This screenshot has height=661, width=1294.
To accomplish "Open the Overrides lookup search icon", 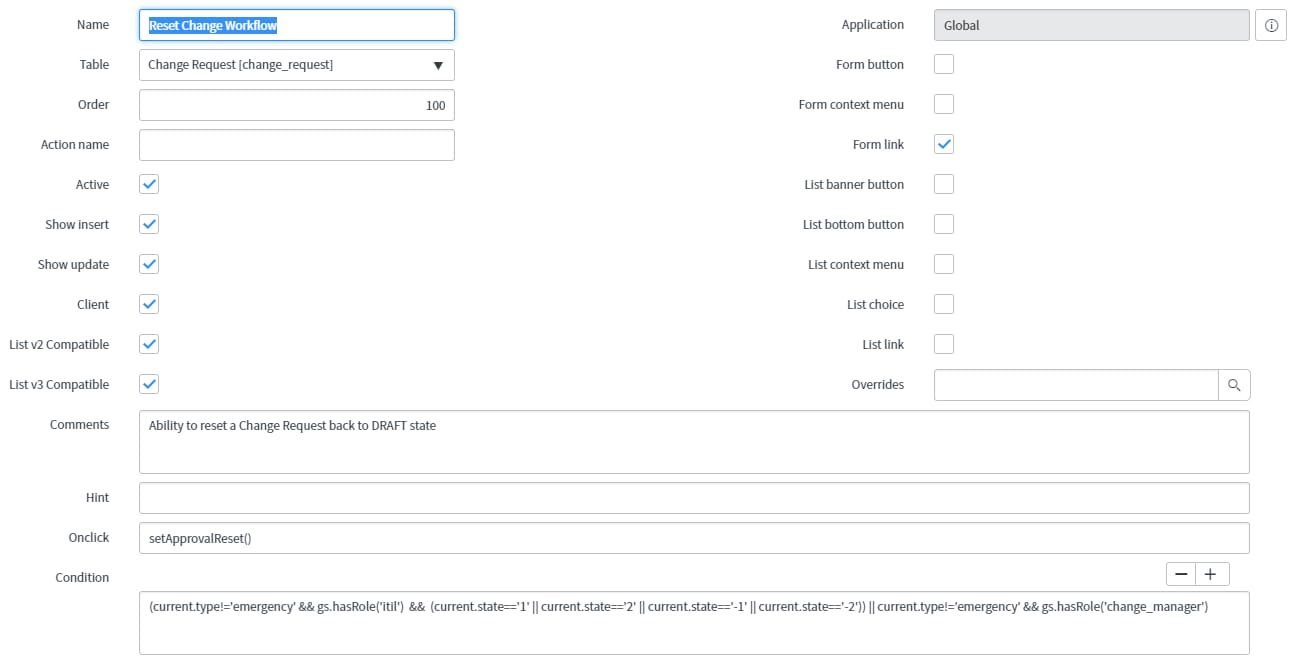I will tap(1234, 385).
